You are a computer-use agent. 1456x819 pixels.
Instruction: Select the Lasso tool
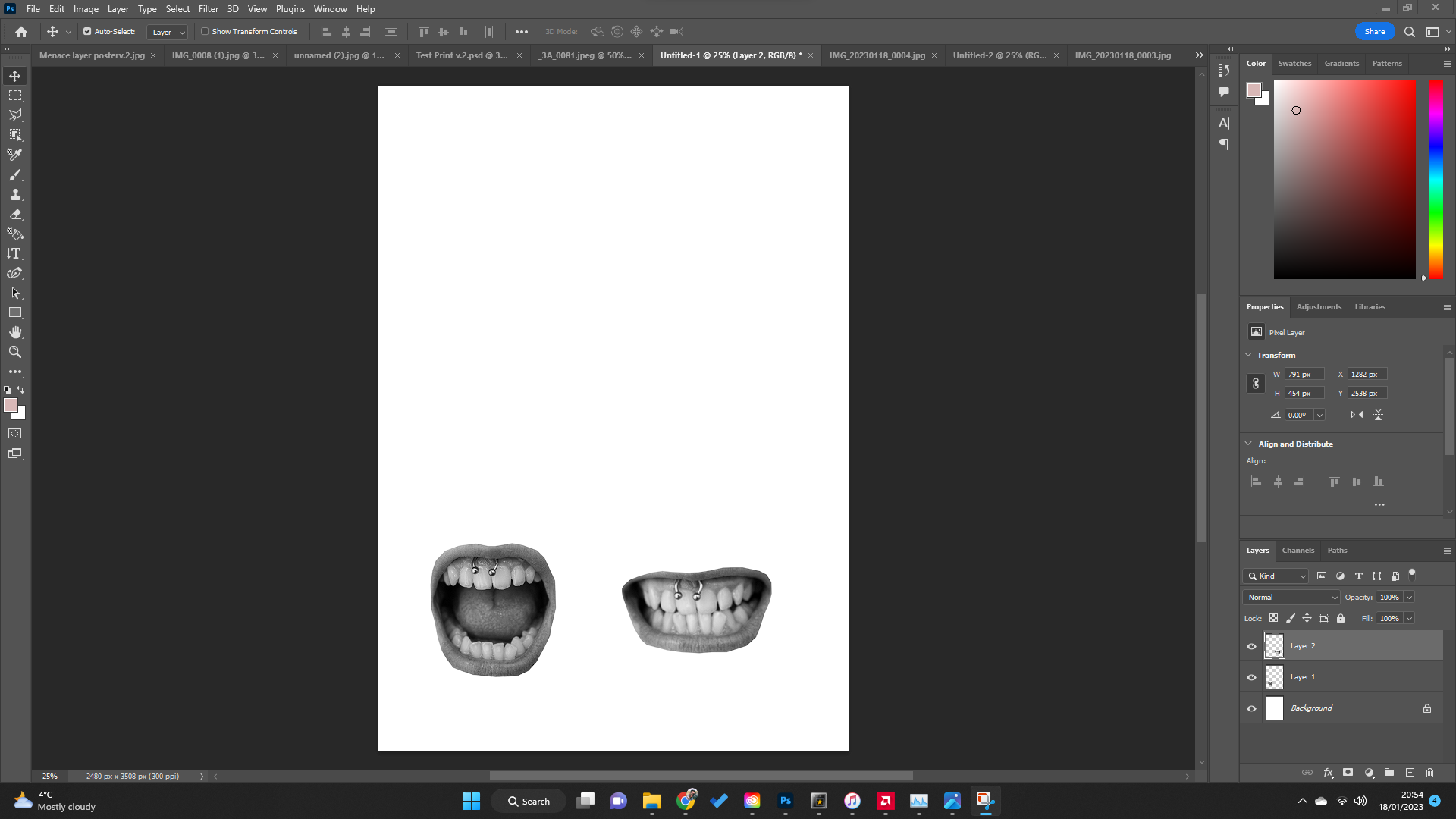coord(15,115)
